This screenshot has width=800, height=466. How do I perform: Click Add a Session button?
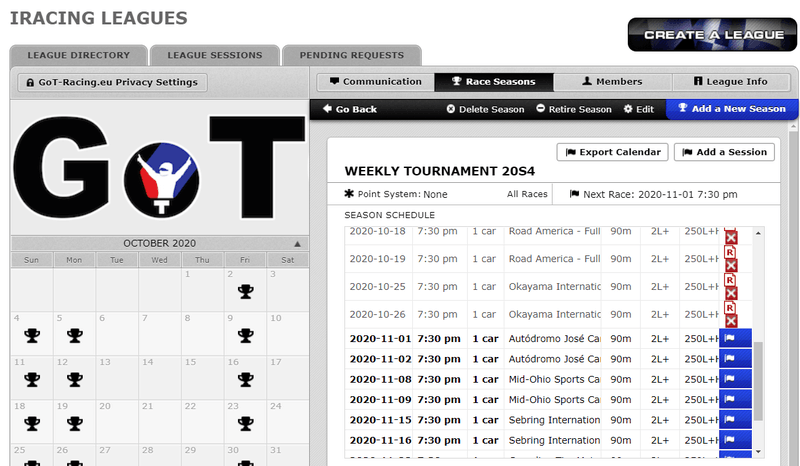724,152
